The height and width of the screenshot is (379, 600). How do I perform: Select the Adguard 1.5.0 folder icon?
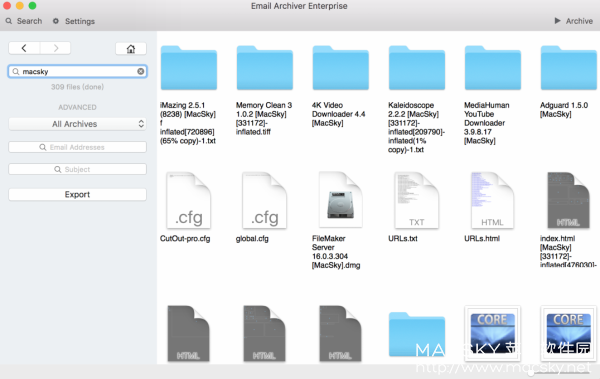[x=569, y=68]
